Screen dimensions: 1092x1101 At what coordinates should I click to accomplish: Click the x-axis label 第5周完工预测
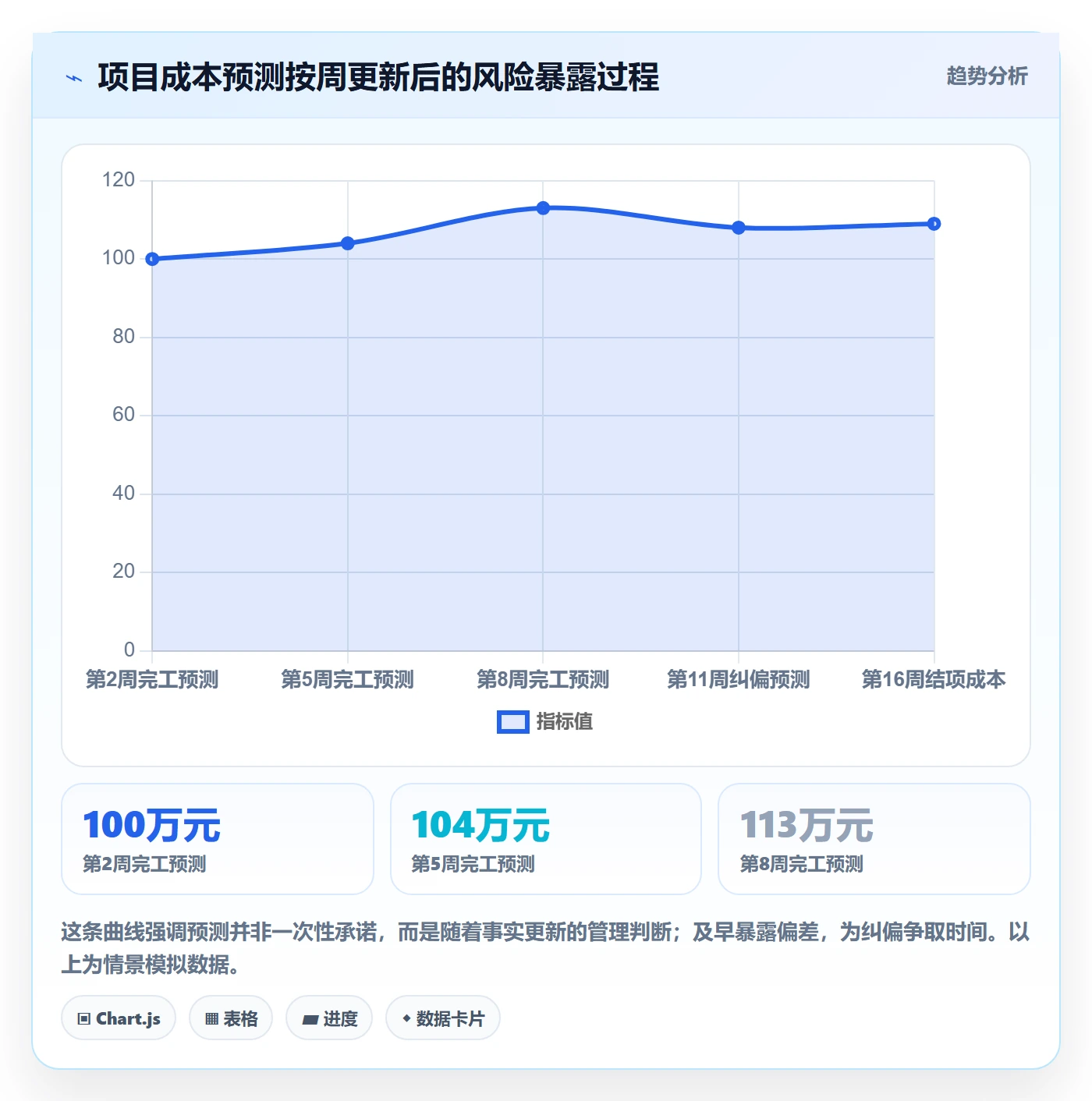point(348,679)
